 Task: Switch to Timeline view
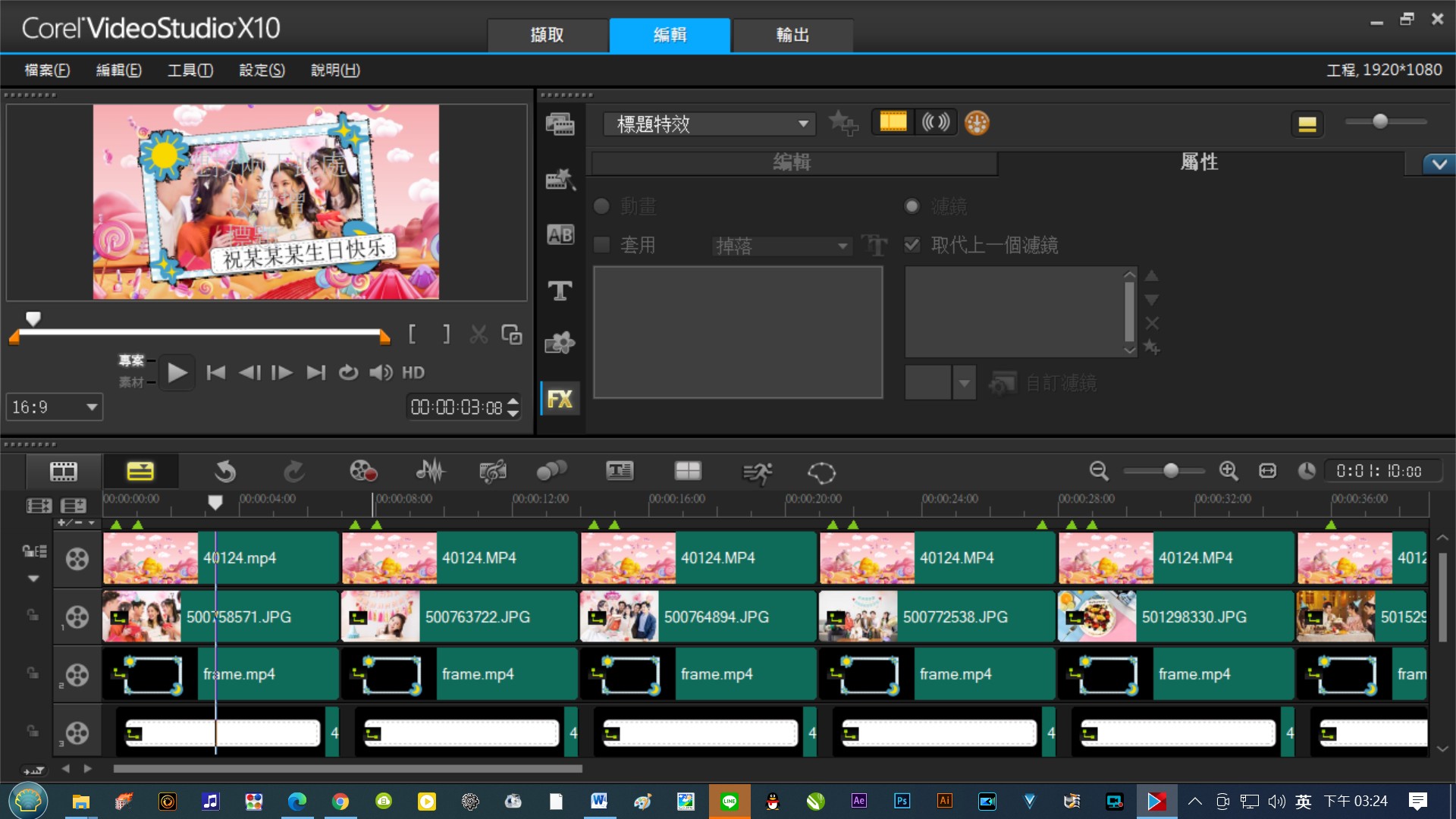(140, 472)
